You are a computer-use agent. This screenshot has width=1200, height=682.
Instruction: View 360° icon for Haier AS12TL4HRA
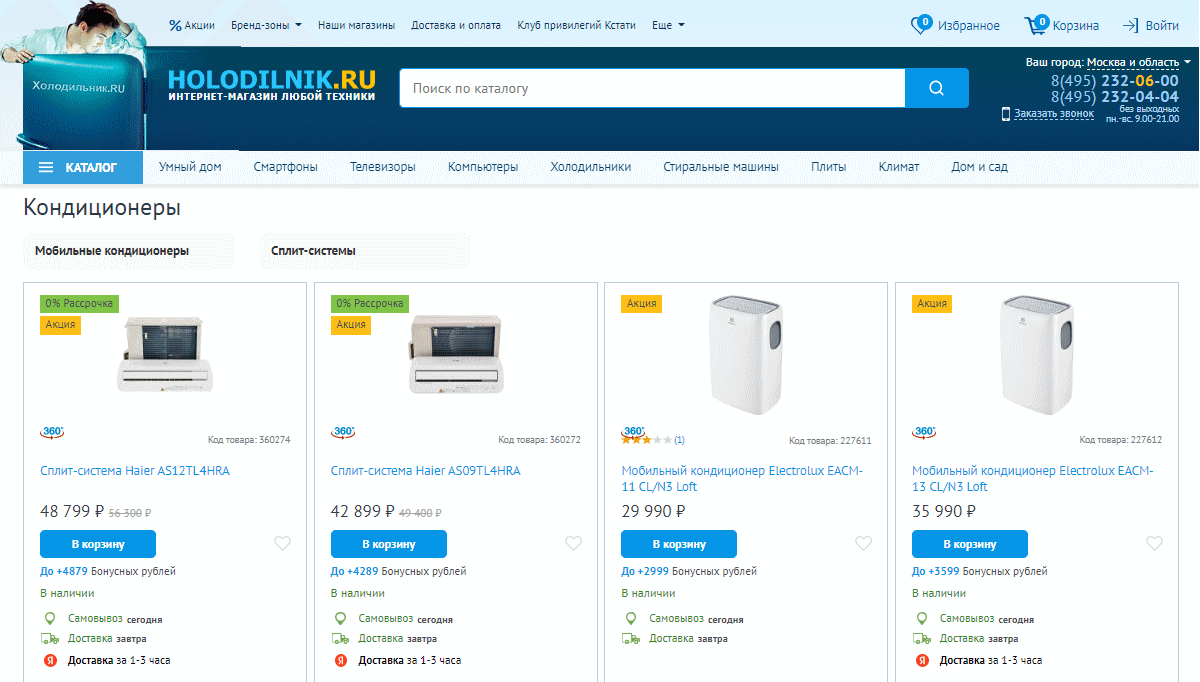[x=52, y=432]
